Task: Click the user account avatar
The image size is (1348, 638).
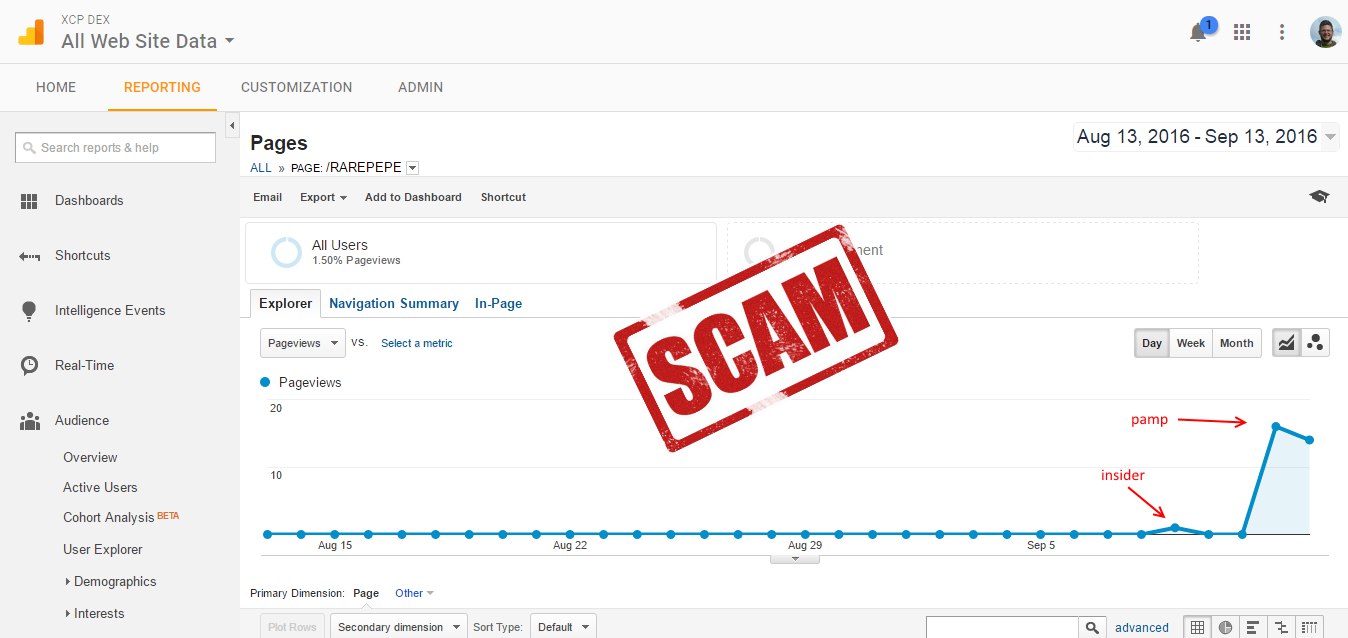Action: tap(1325, 32)
